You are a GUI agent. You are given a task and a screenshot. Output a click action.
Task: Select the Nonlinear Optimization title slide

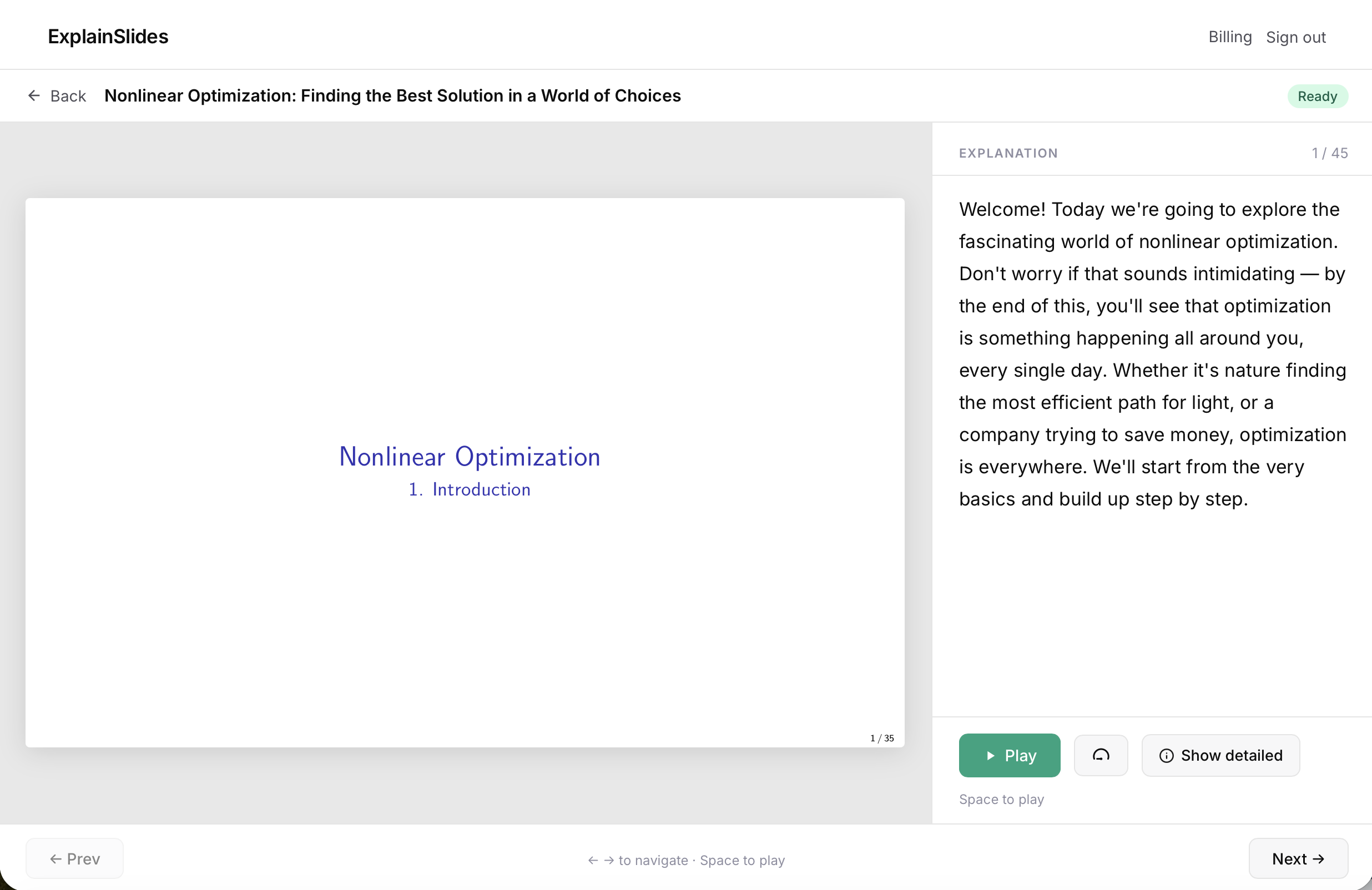(x=469, y=456)
